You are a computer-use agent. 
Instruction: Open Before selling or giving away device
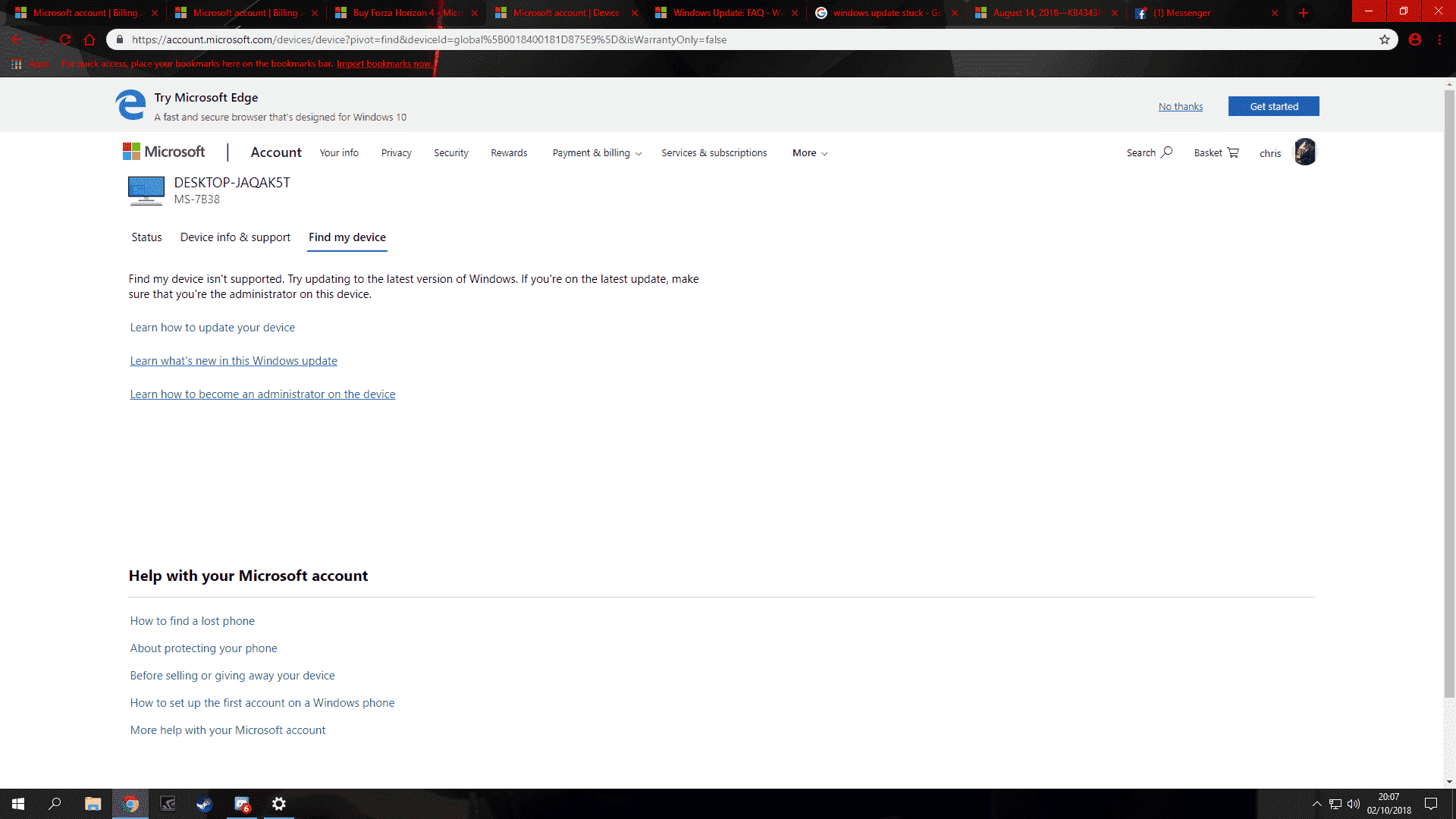(232, 676)
